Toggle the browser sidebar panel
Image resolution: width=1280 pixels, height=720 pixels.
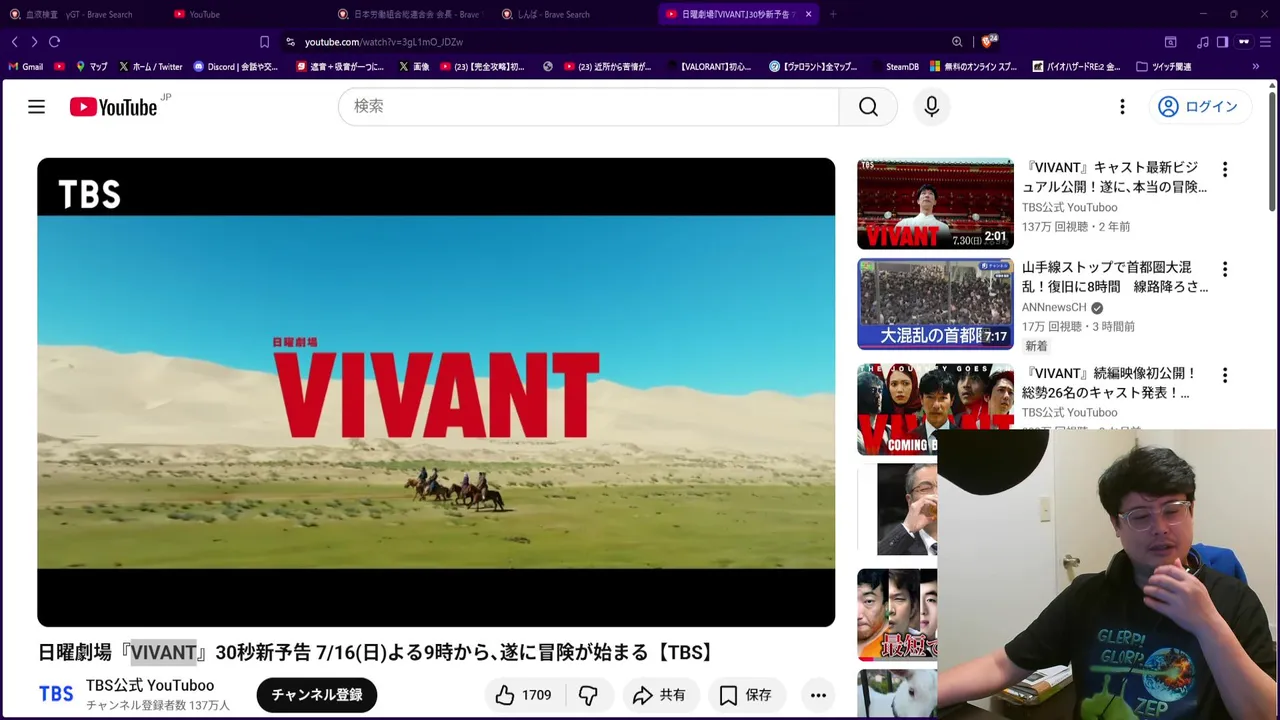click(1222, 42)
